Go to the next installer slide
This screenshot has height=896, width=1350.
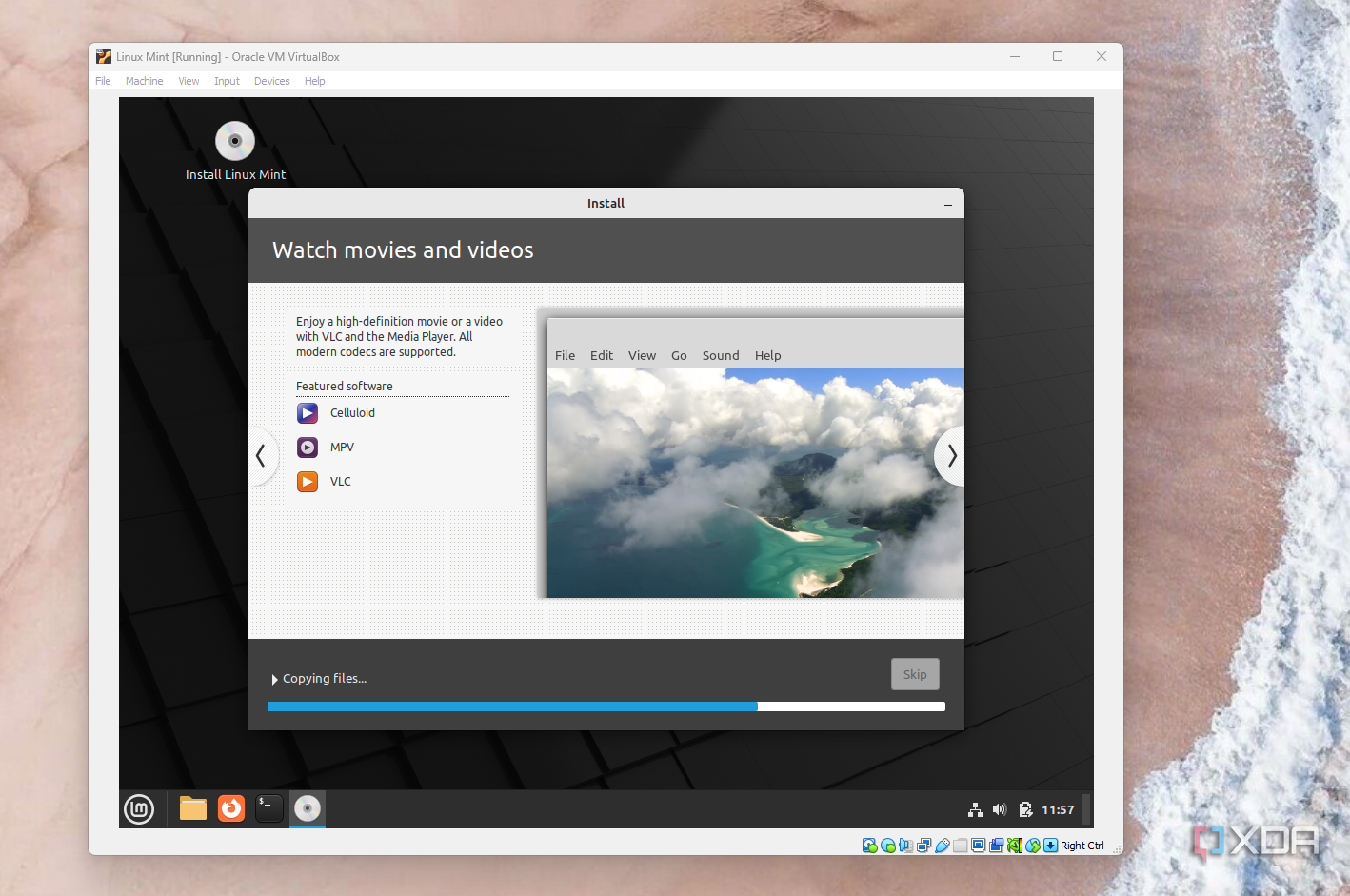951,456
